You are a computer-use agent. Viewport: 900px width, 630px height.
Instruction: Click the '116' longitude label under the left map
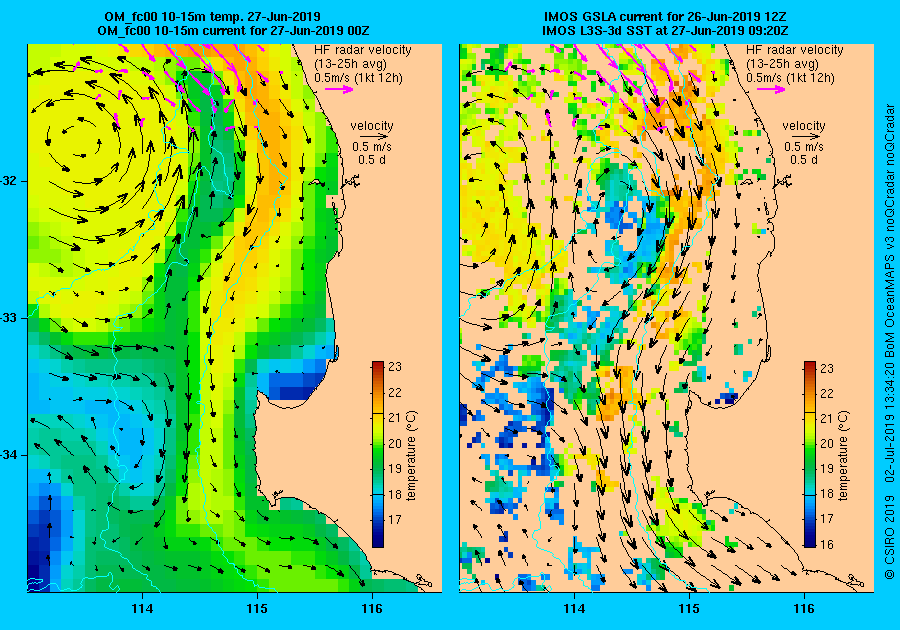[x=372, y=609]
